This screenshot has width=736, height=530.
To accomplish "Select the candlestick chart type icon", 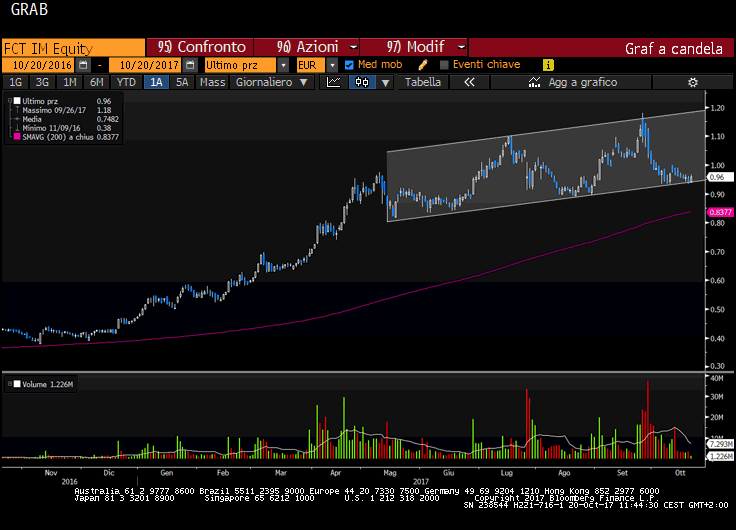I will pyautogui.click(x=362, y=82).
